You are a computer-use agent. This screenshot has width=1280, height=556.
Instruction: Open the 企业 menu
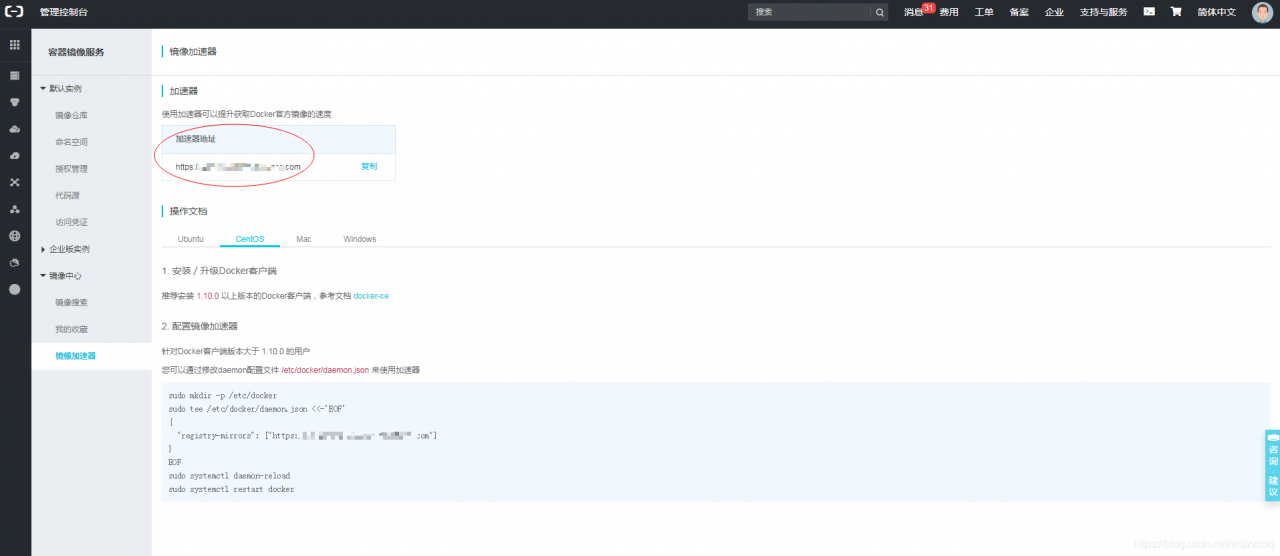coord(1054,12)
